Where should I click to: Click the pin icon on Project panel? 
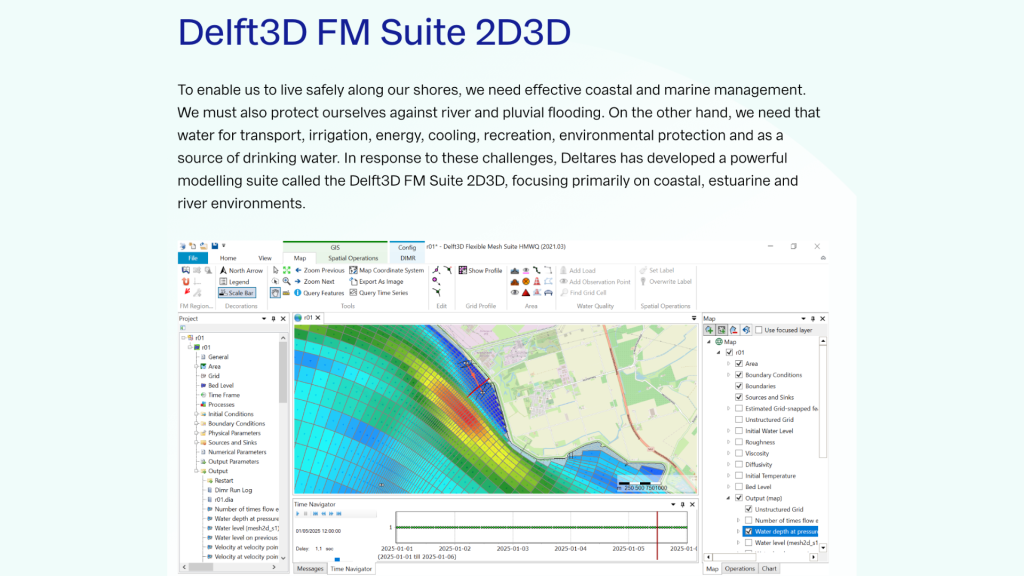274,319
